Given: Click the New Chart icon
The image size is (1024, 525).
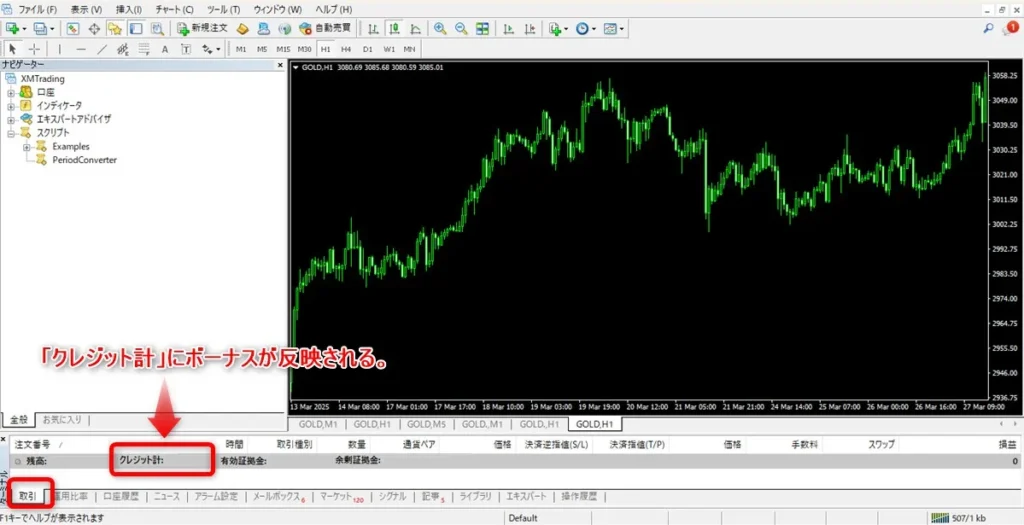Looking at the screenshot, I should pos(12,29).
